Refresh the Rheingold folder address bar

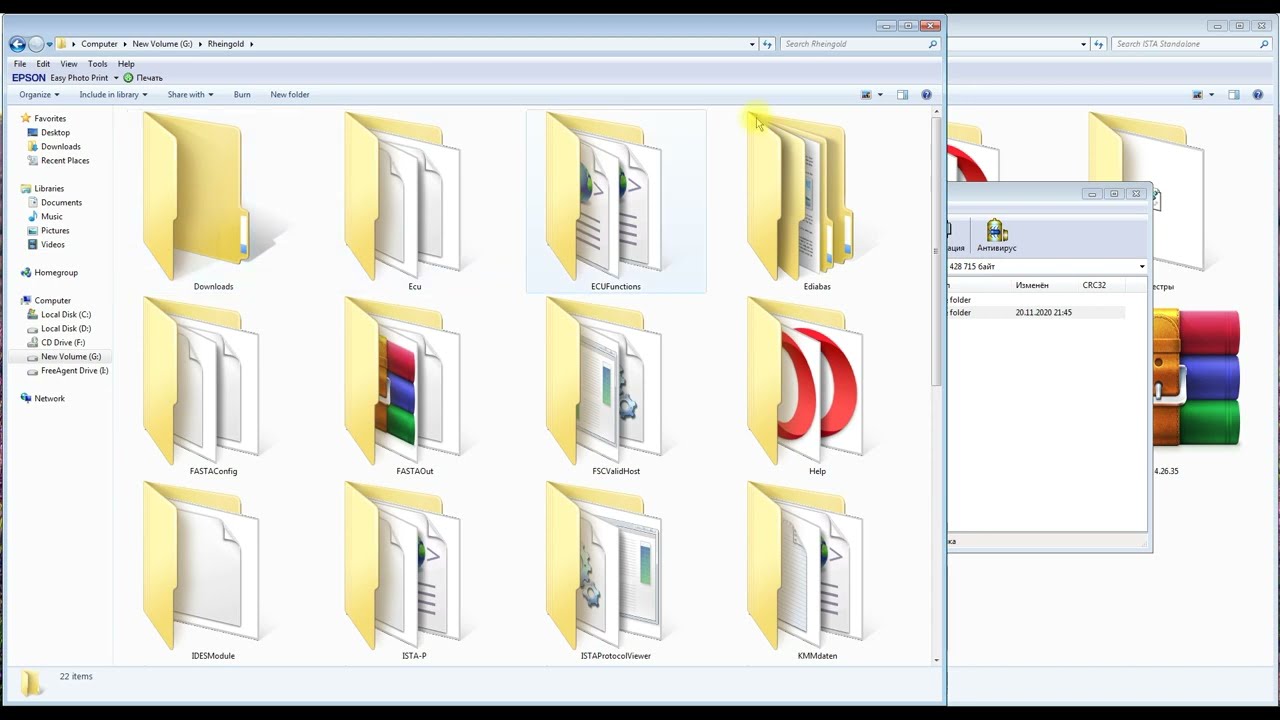point(767,44)
